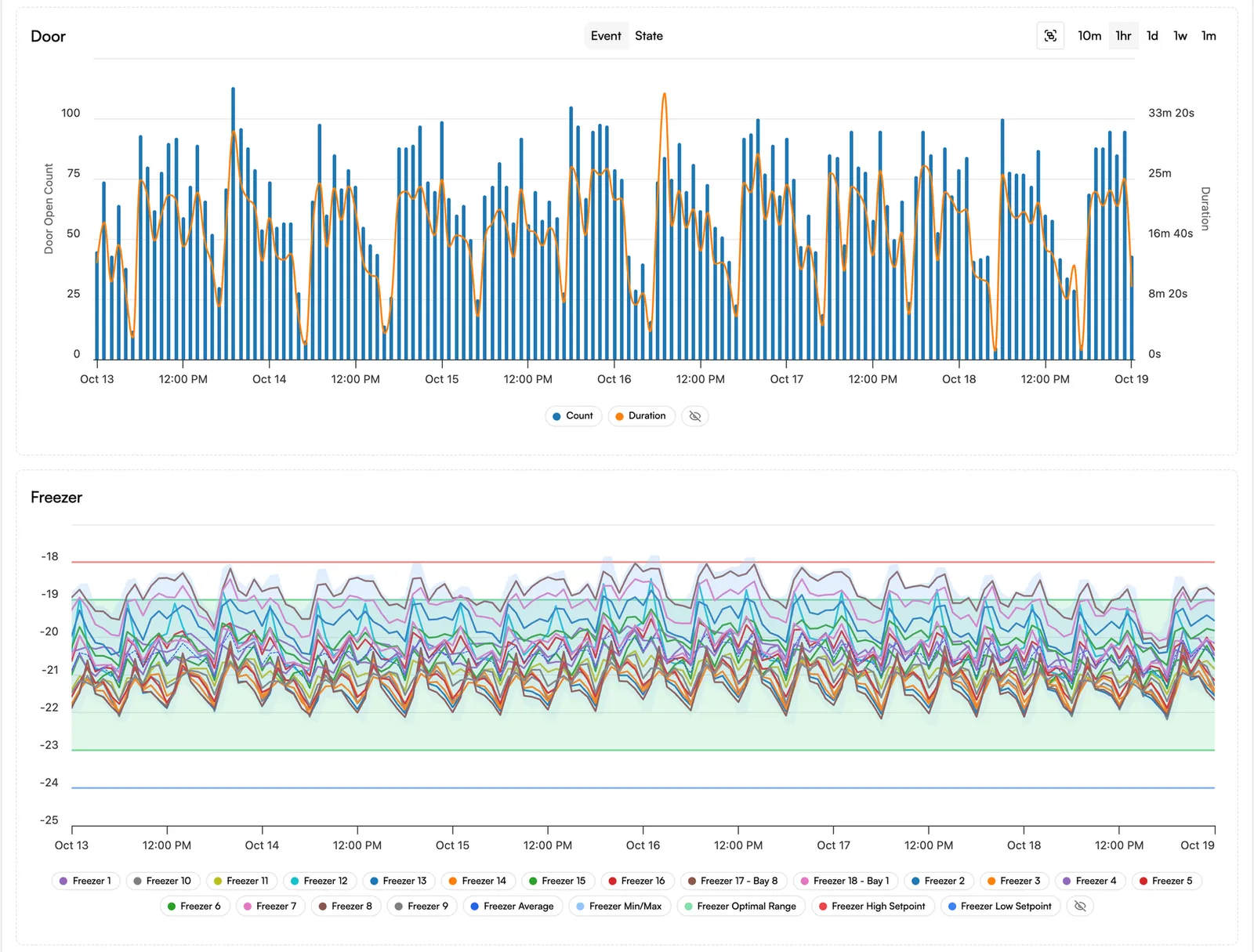Click the blue low setpoint line in Freezer chart
The width and height of the screenshot is (1254, 952).
click(643, 787)
